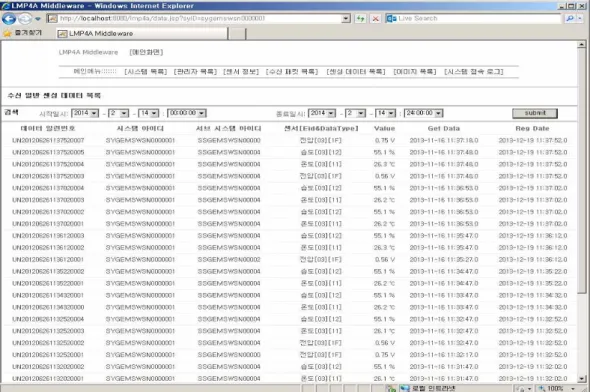Expand the start date day dropdown
Screen dimensions: 590x392
(154, 113)
